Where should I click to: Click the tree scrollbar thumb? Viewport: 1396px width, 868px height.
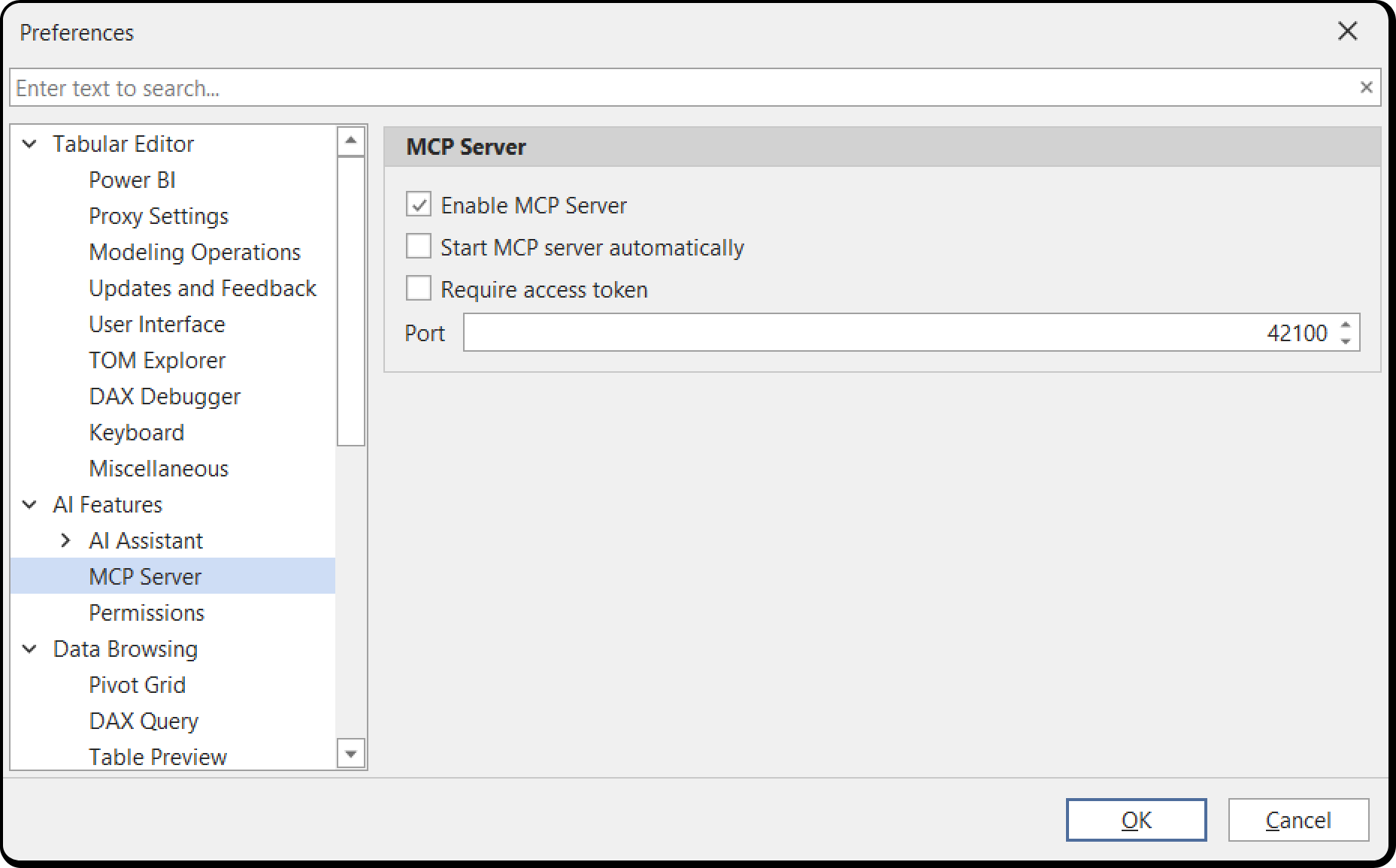(350, 301)
